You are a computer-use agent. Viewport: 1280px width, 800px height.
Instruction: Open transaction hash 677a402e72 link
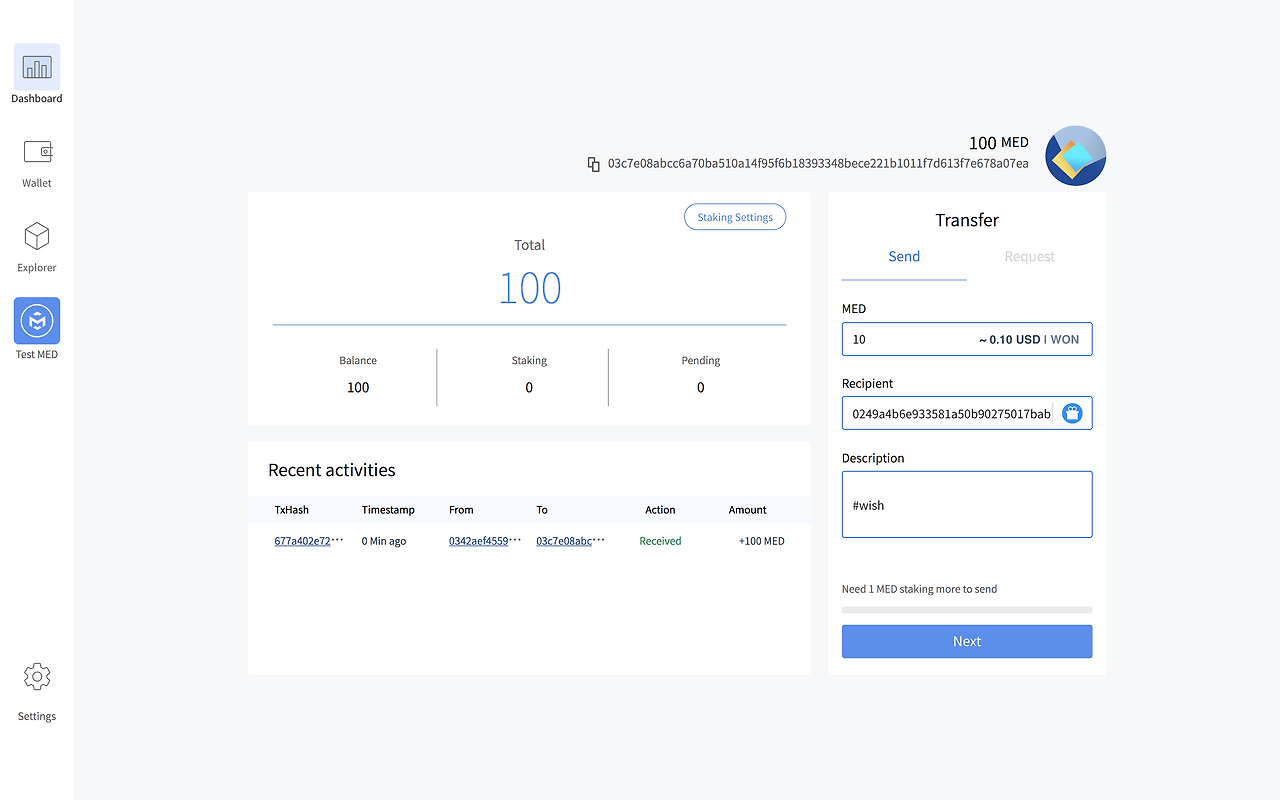pos(303,541)
